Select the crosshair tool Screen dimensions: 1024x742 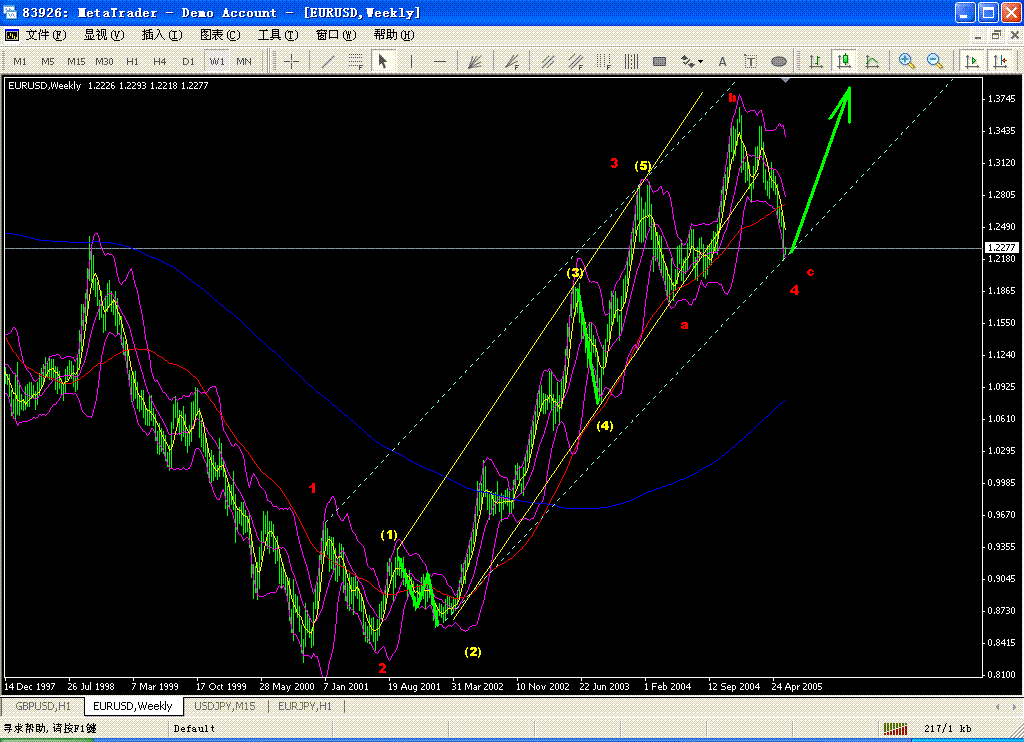[291, 61]
